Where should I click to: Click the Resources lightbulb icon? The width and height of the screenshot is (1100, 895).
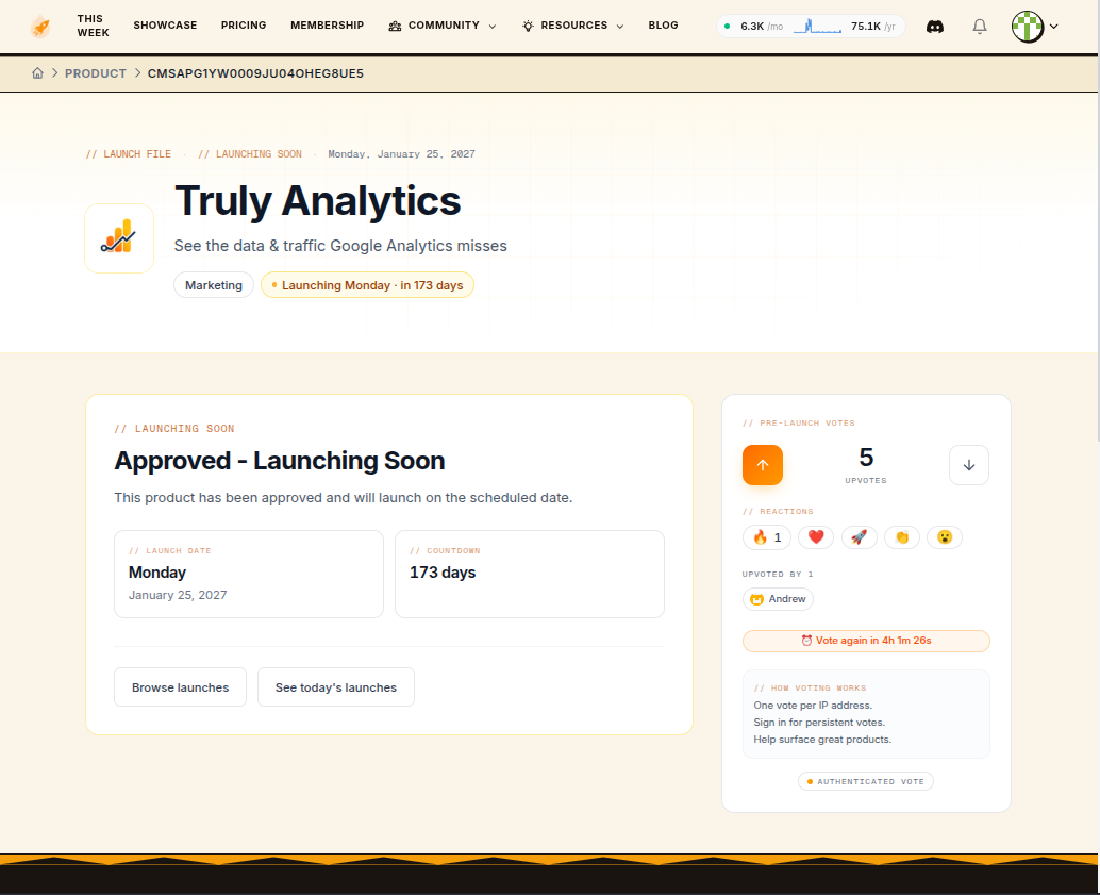(x=528, y=26)
